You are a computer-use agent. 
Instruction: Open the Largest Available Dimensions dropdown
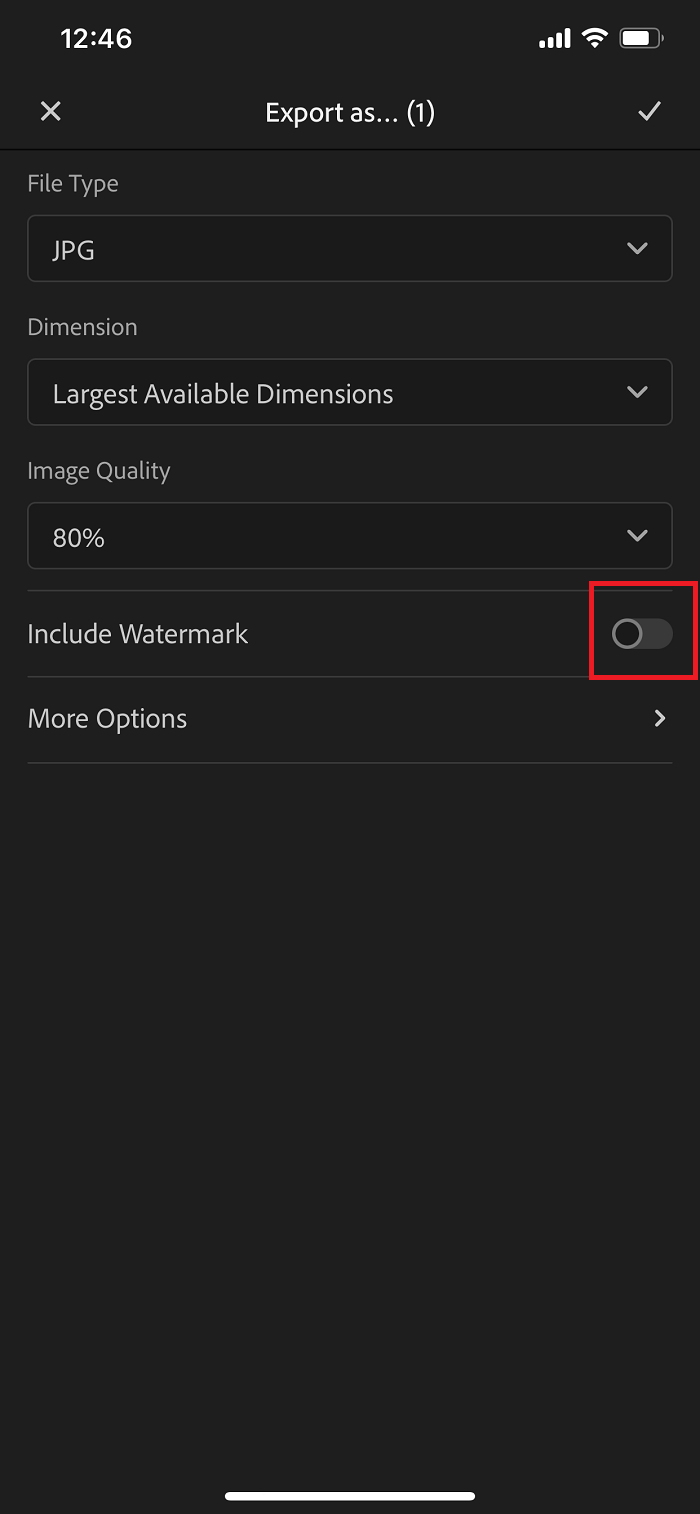click(350, 392)
